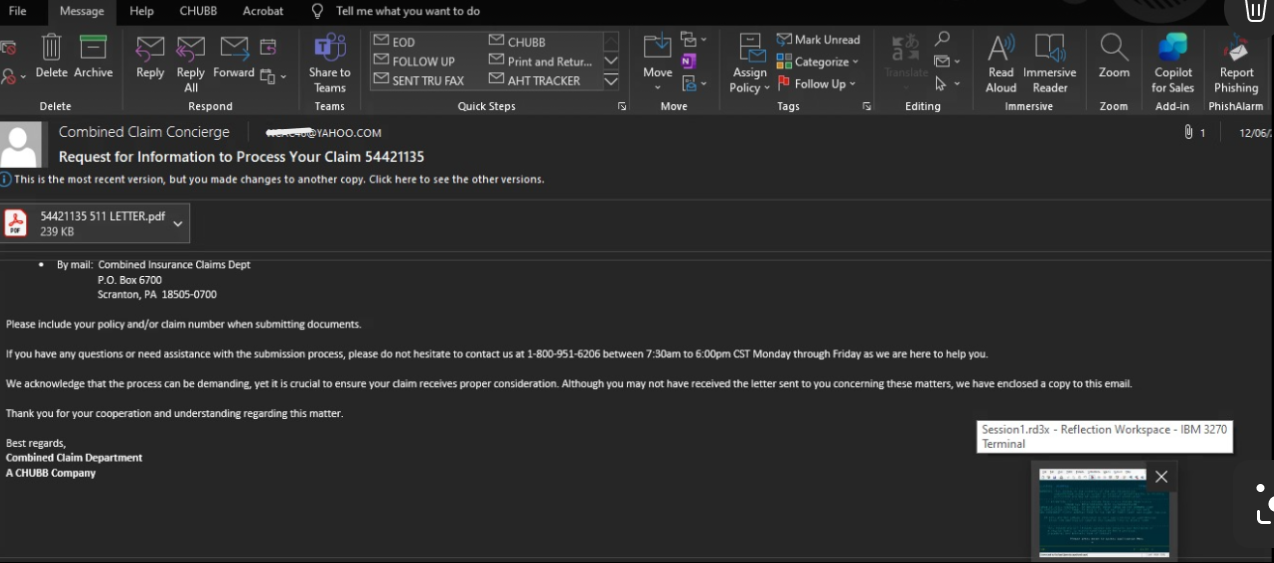
Task: Open the Categorize dropdown
Action: 818,62
